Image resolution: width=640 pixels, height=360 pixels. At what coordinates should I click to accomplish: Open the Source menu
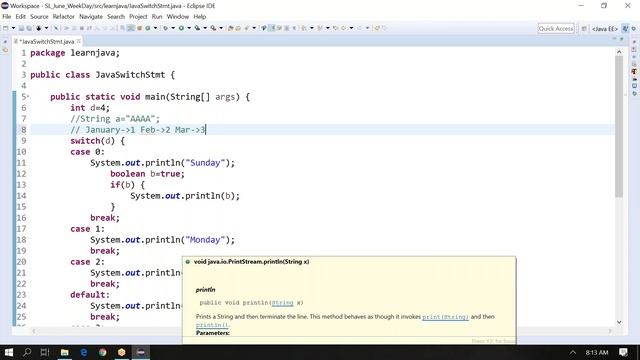point(39,17)
